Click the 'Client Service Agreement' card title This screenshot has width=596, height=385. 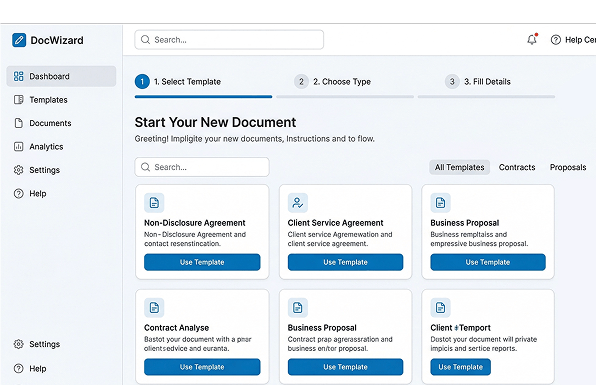[335, 223]
